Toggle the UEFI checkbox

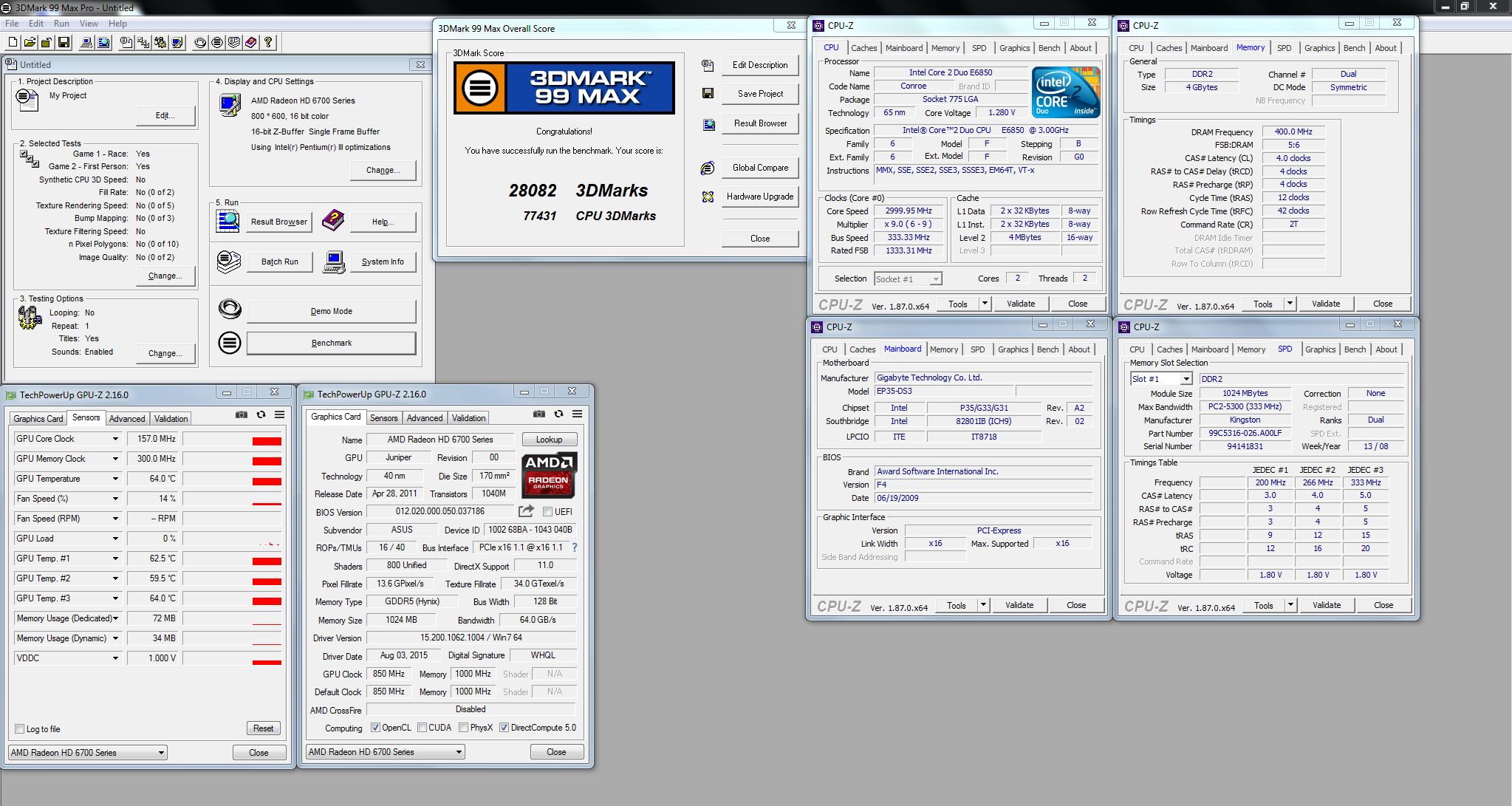click(x=547, y=511)
